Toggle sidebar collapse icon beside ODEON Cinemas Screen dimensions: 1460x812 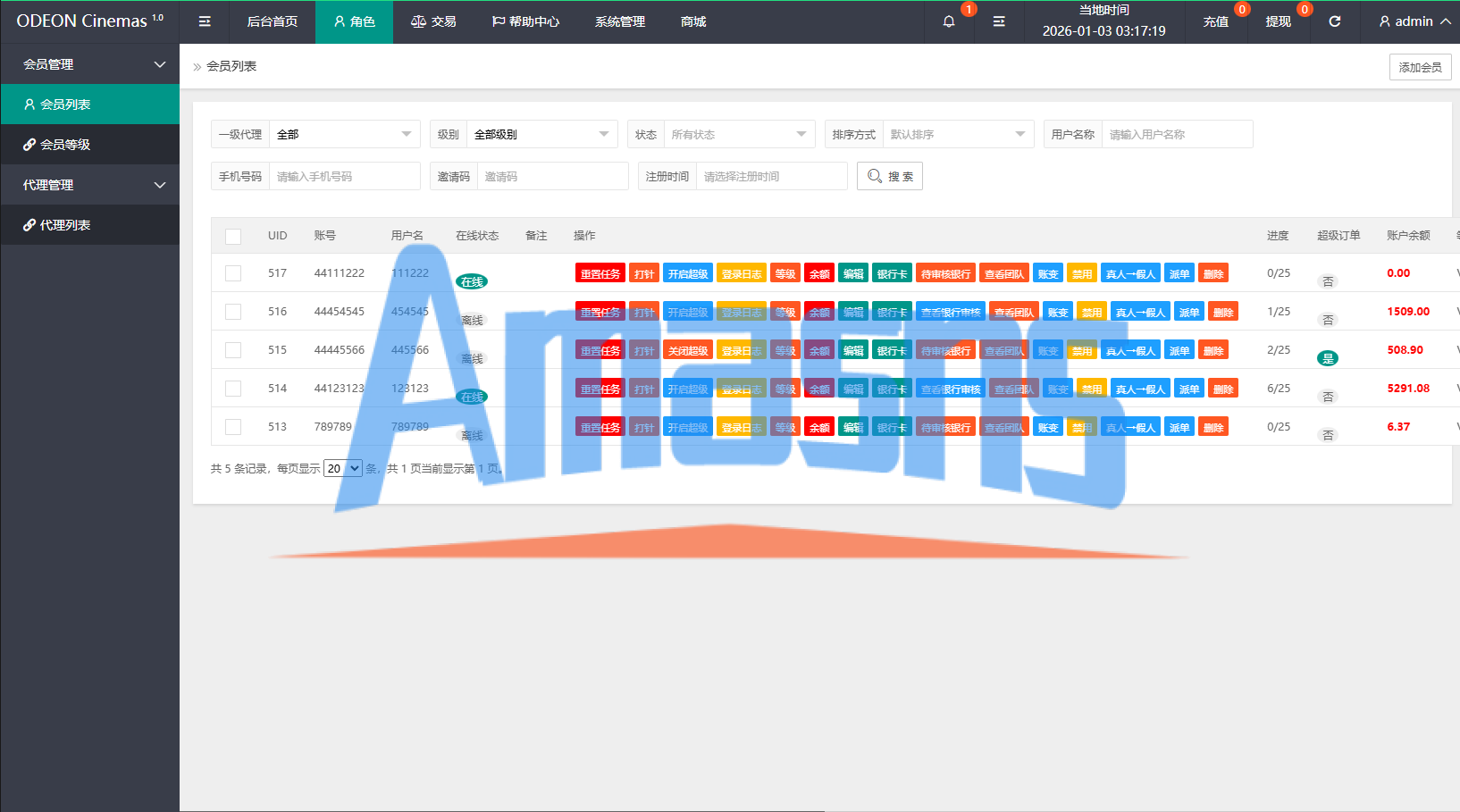point(205,21)
